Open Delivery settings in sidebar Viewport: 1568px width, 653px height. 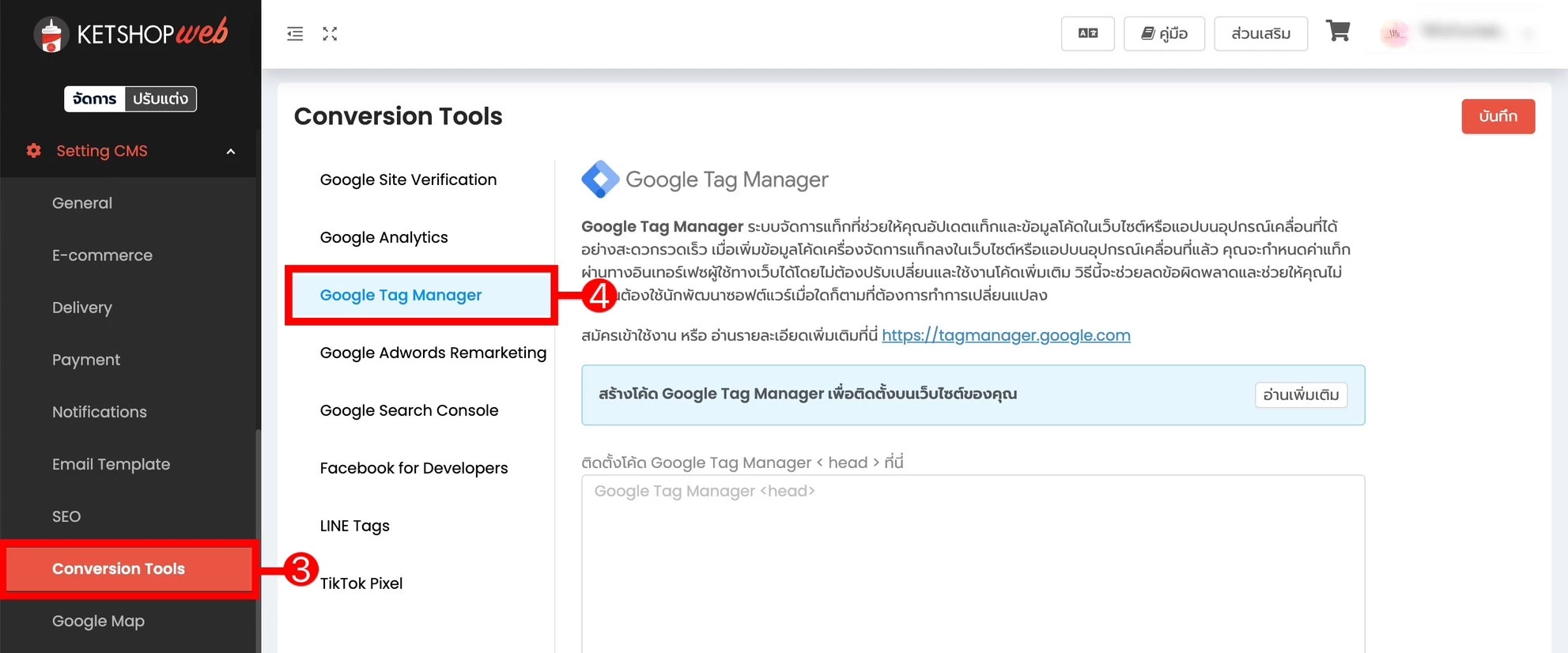[82, 308]
